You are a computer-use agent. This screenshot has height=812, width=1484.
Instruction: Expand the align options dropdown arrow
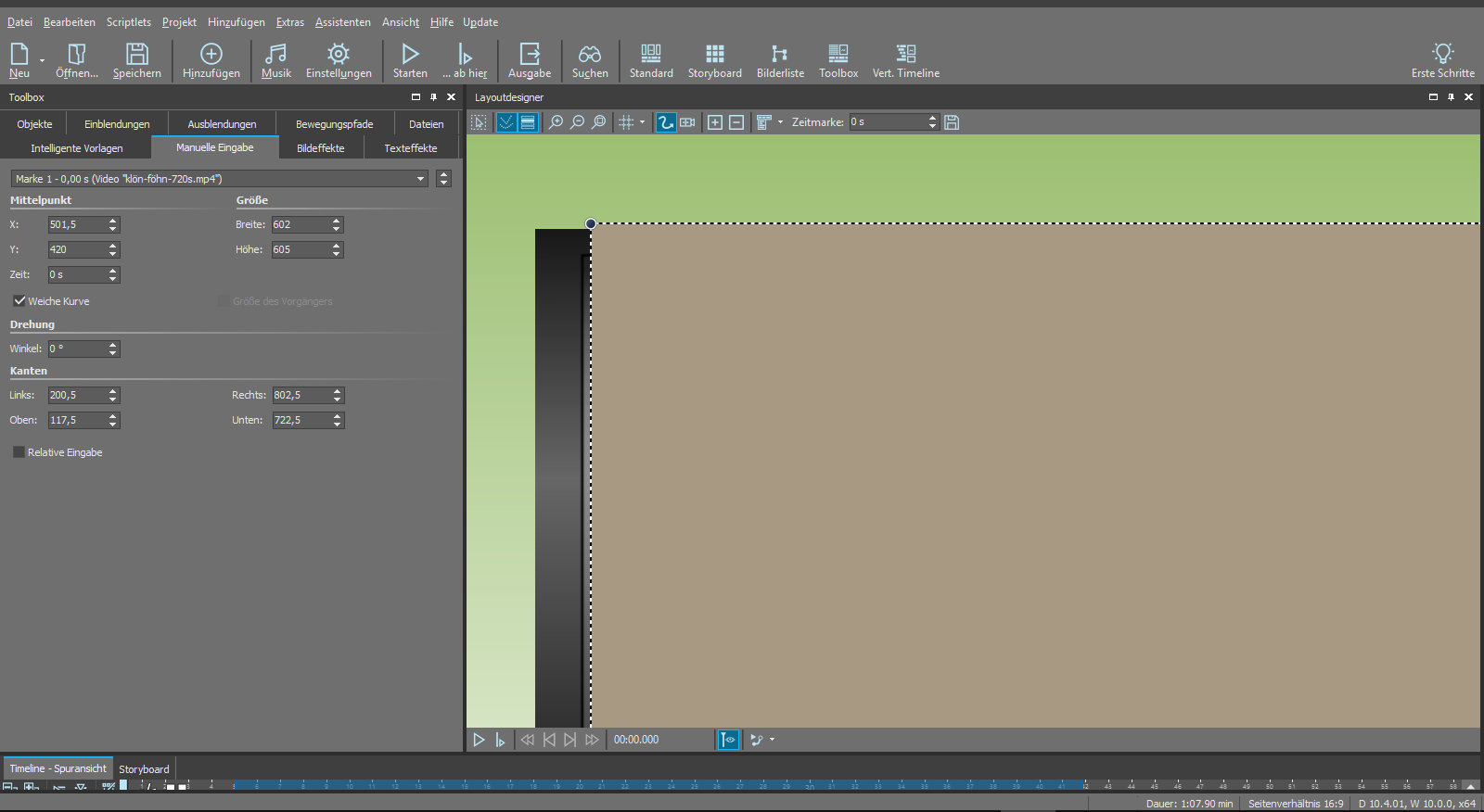click(780, 122)
